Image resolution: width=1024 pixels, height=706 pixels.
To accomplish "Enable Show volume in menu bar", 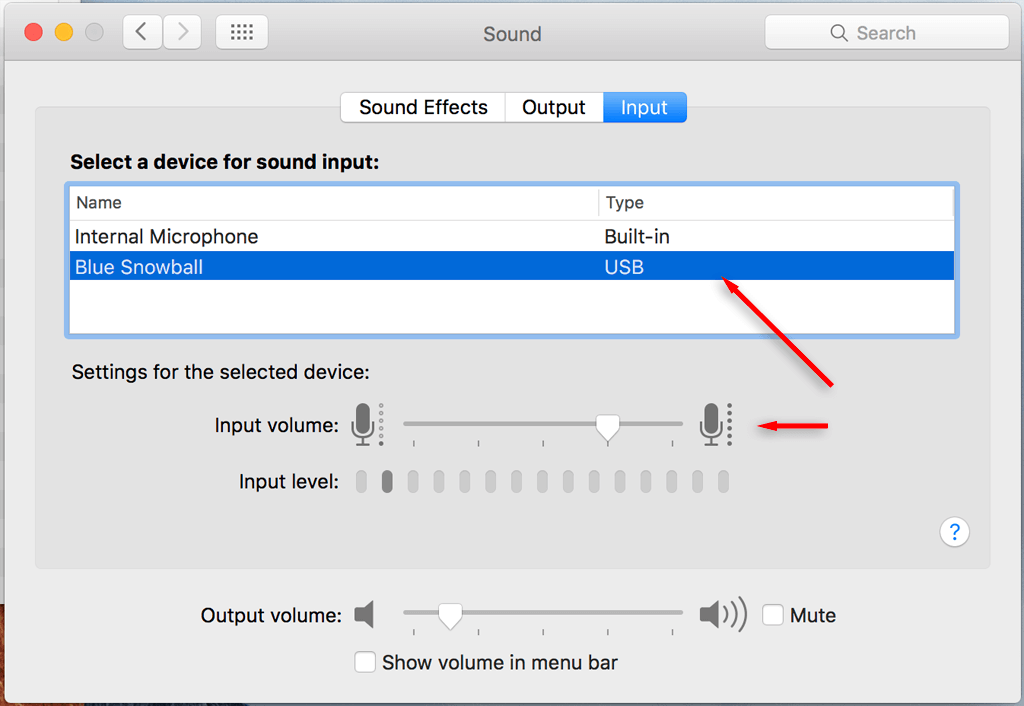I will point(366,662).
